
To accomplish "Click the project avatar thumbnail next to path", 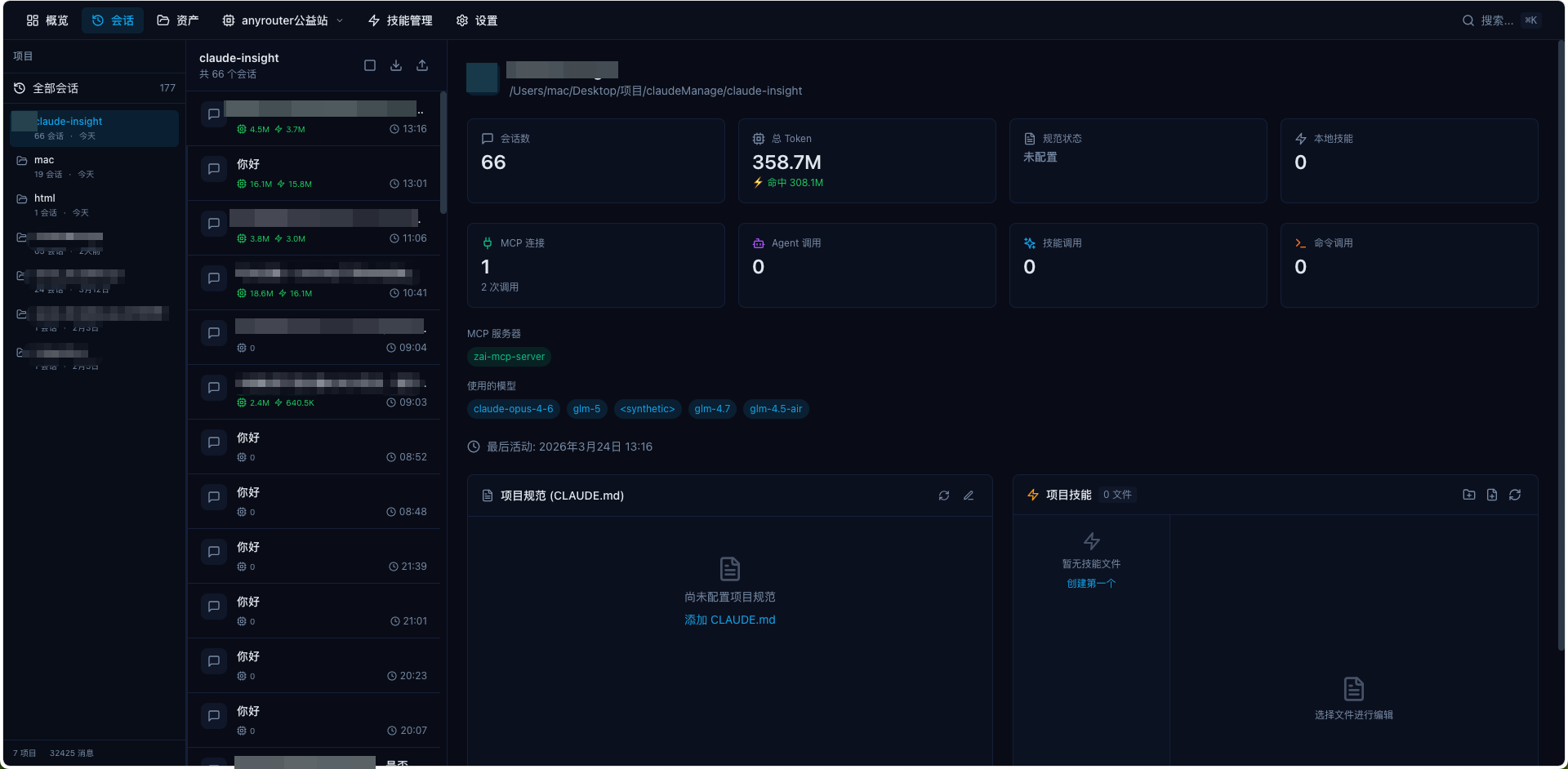I will 483,78.
